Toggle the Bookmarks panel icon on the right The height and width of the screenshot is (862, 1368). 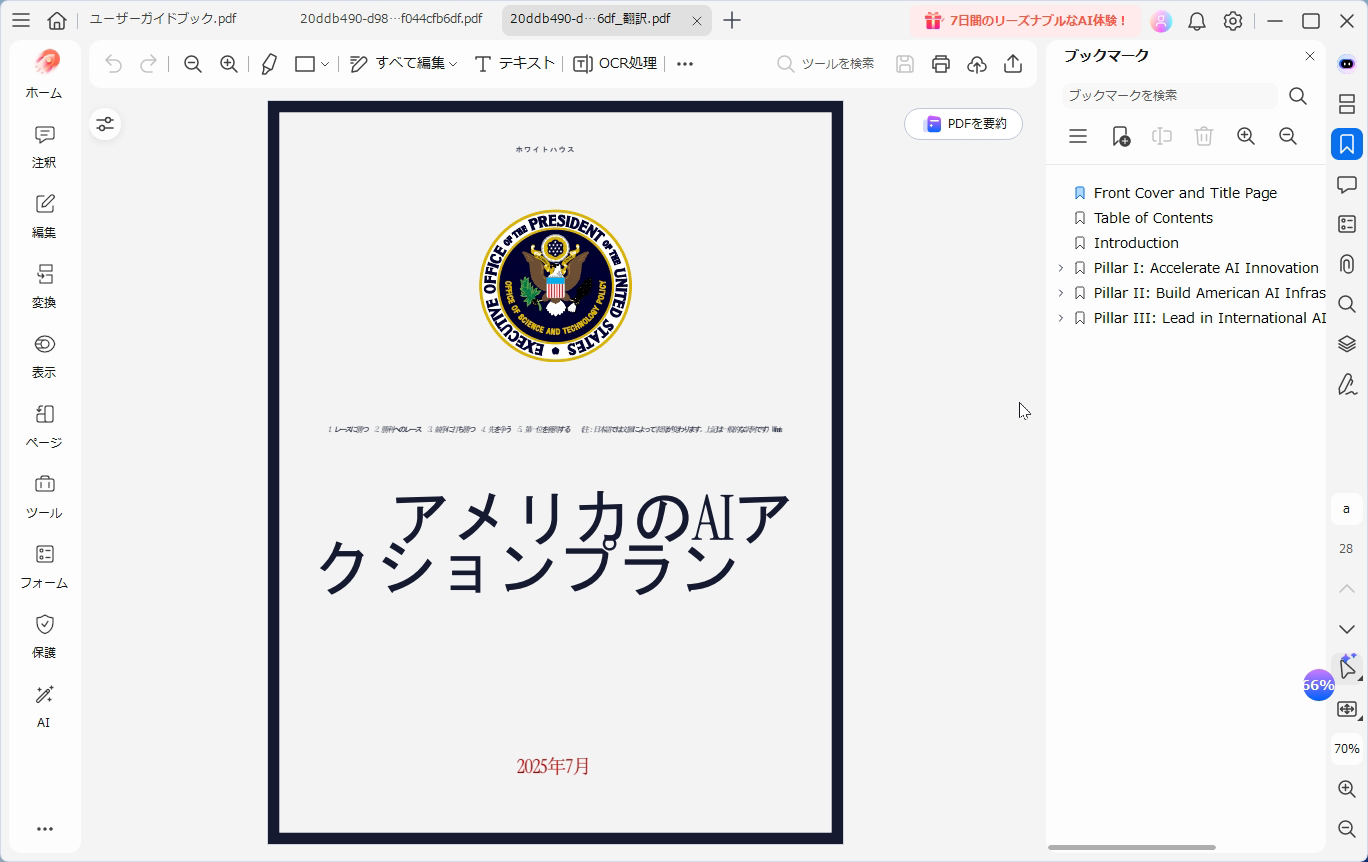[1347, 144]
